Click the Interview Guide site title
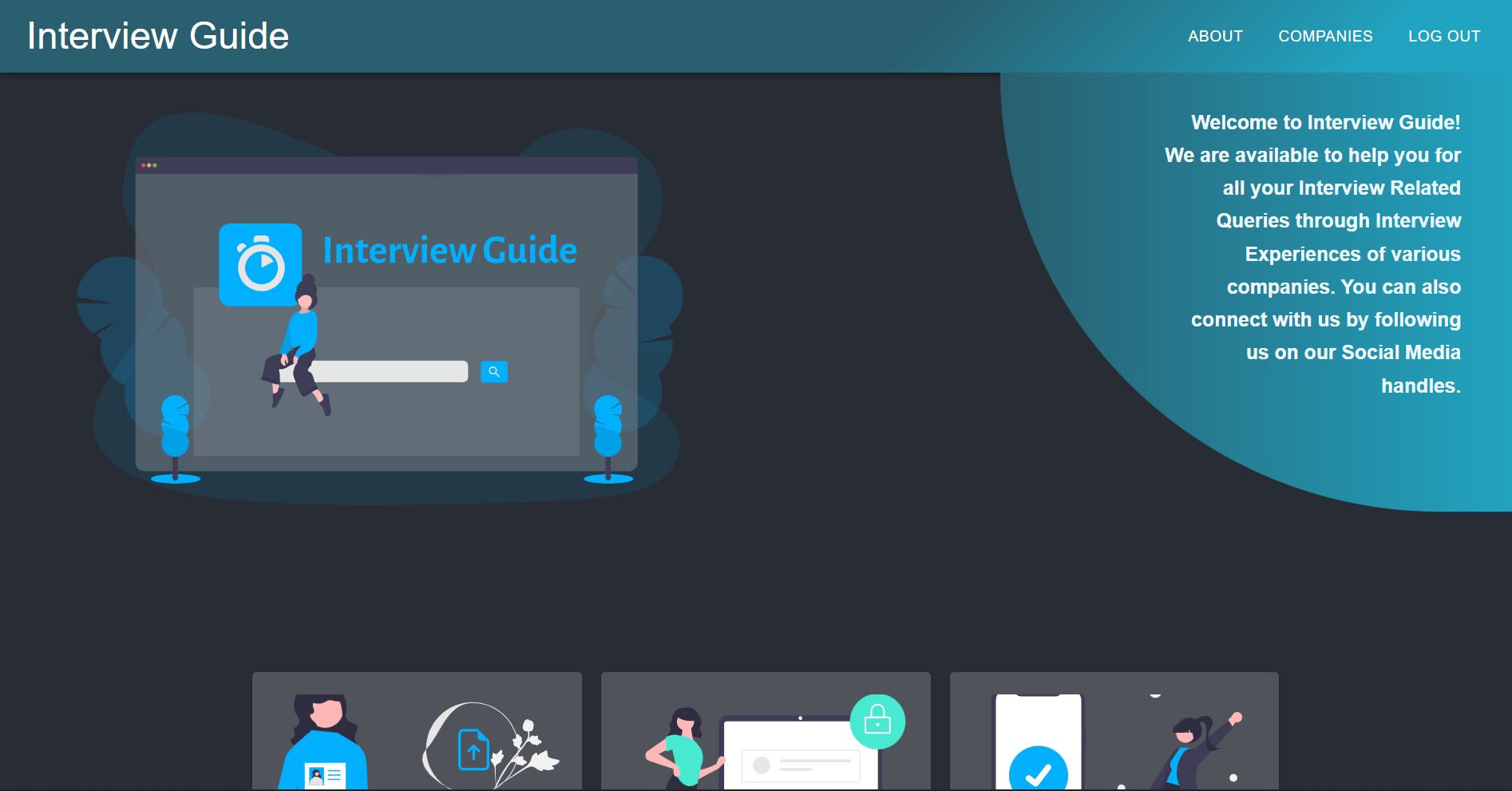The image size is (1512, 791). pyautogui.click(x=158, y=36)
